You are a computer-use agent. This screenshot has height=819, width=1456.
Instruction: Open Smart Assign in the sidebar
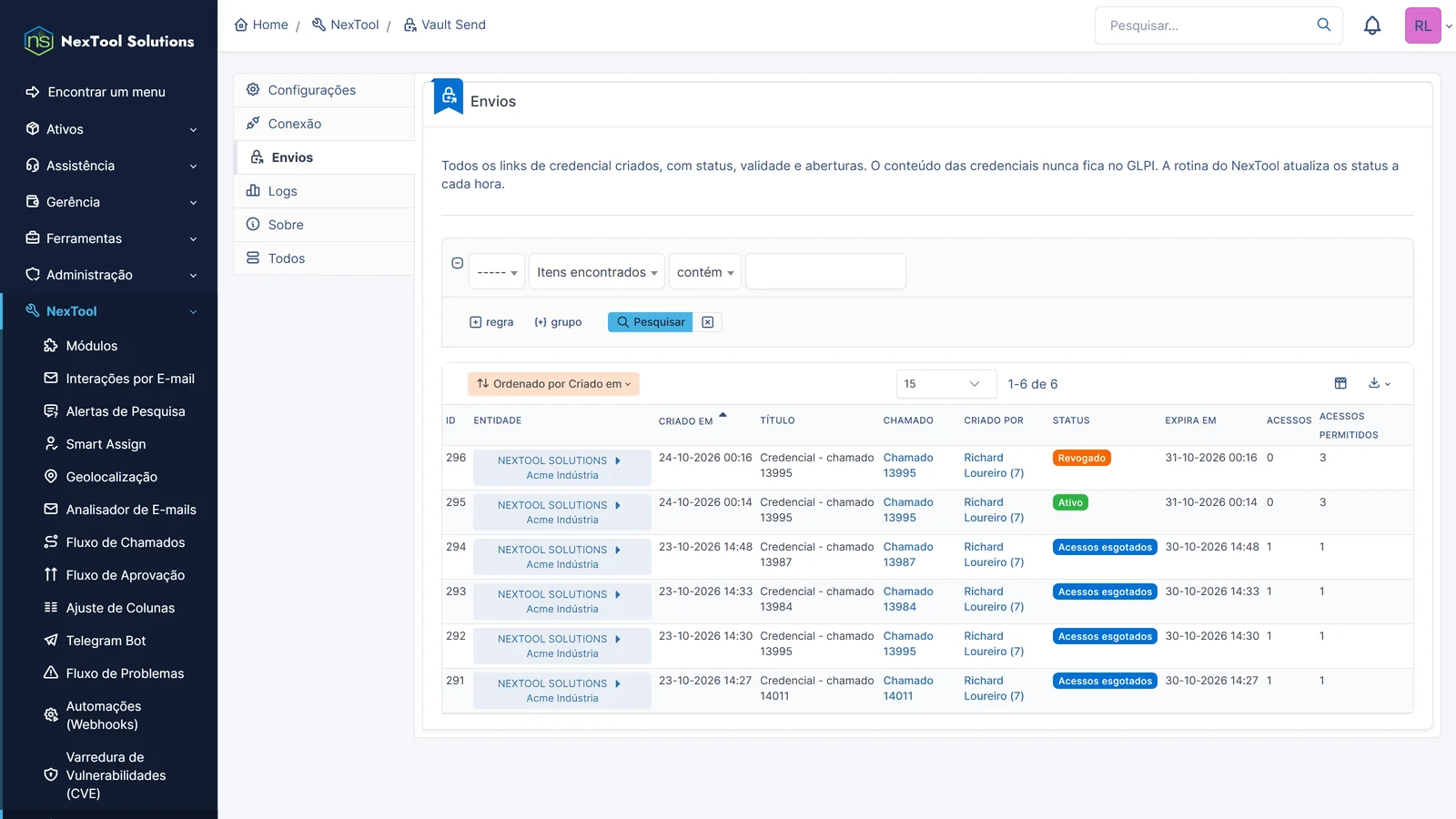[x=106, y=444]
